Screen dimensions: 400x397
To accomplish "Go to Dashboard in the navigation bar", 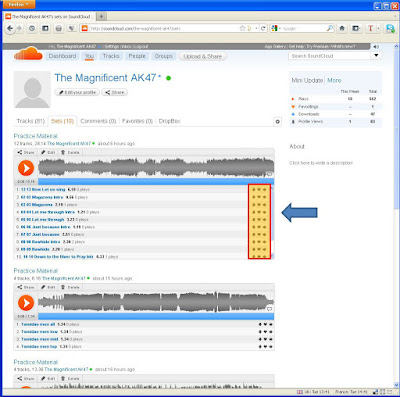I will coord(62,56).
